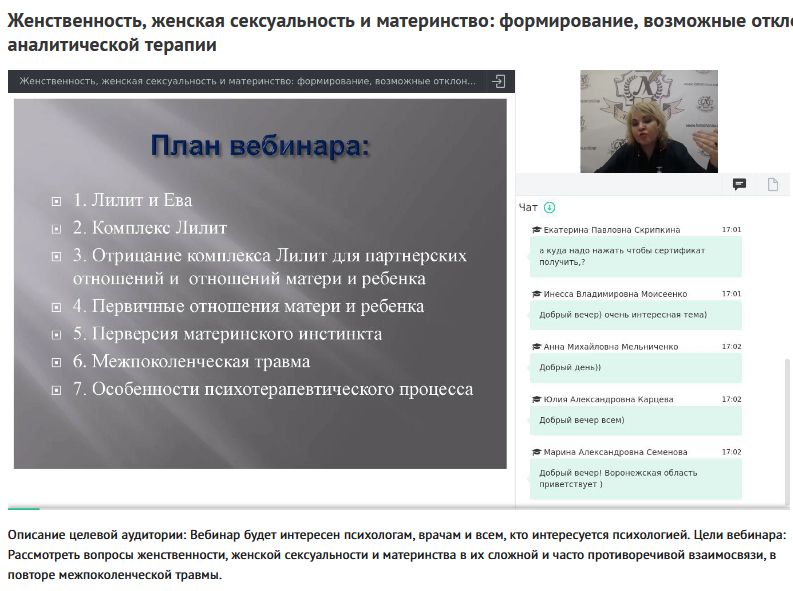Click graduation cap icon near Юлия Александровна Карцева

coord(536,399)
